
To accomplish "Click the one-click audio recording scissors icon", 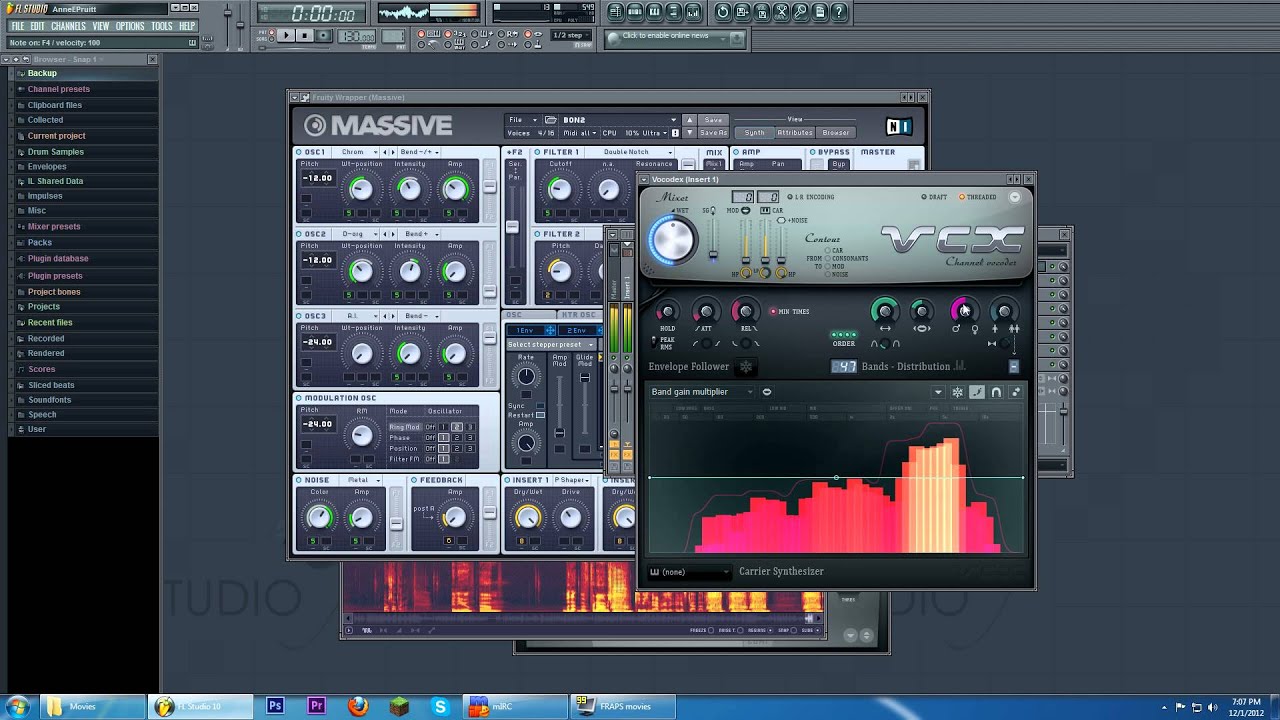I will [781, 12].
